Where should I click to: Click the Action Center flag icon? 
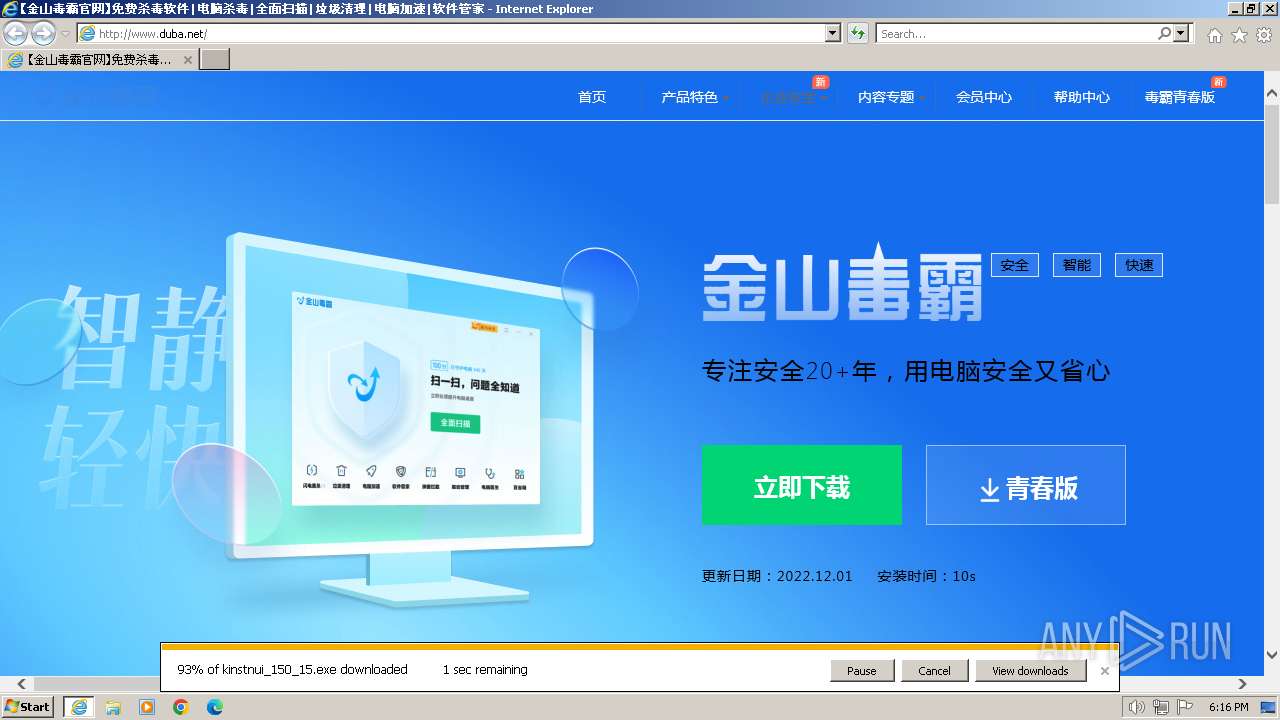point(1186,707)
